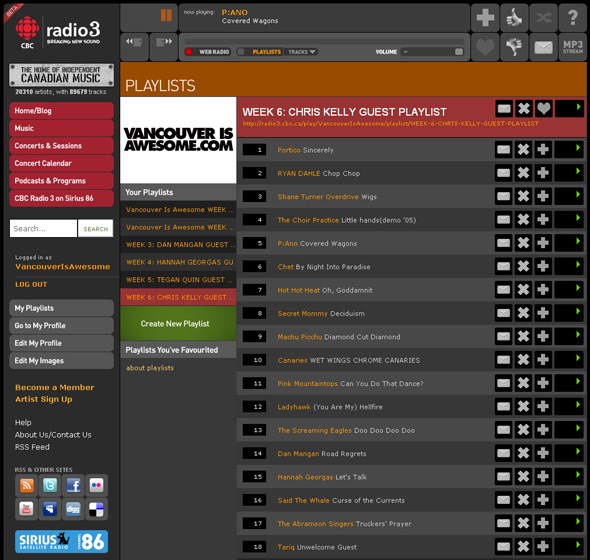Pause the currently playing track
This screenshot has width=590, height=560.
click(x=166, y=15)
